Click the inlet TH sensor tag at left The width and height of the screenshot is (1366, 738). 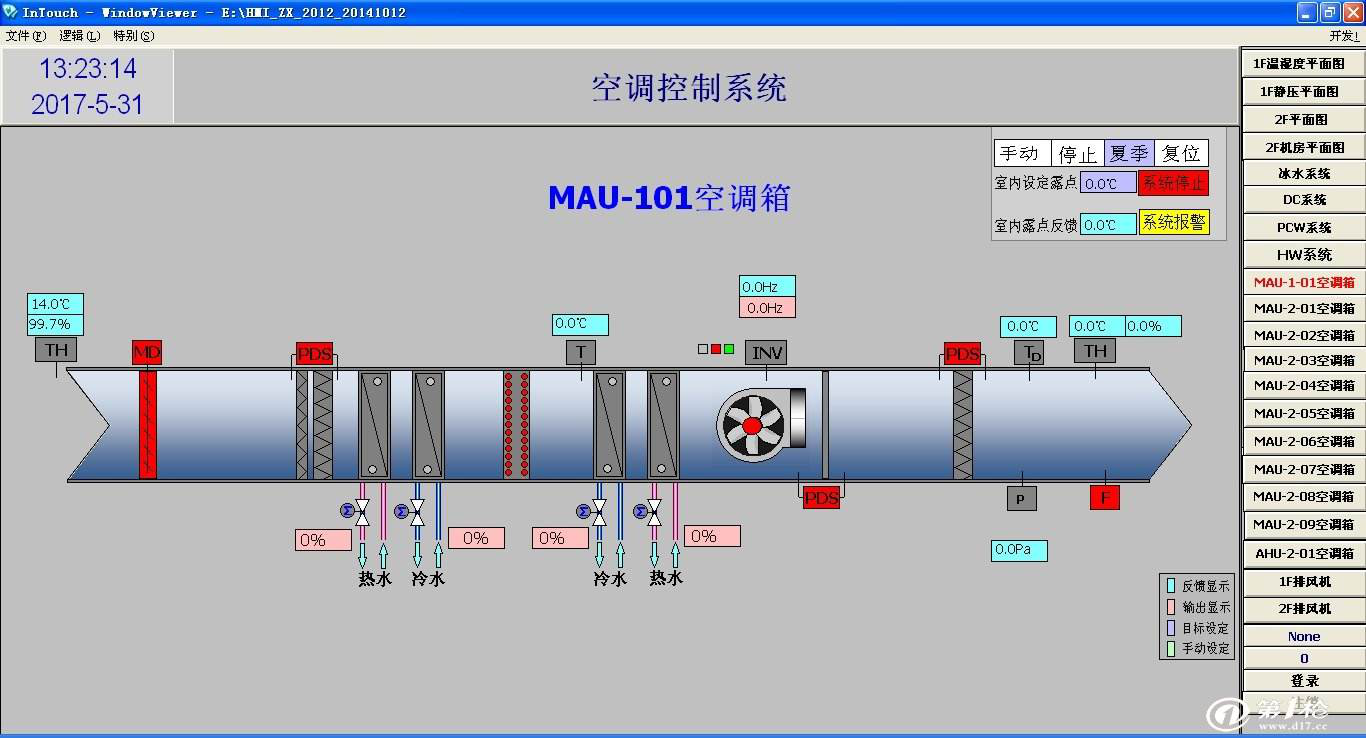pyautogui.click(x=56, y=349)
